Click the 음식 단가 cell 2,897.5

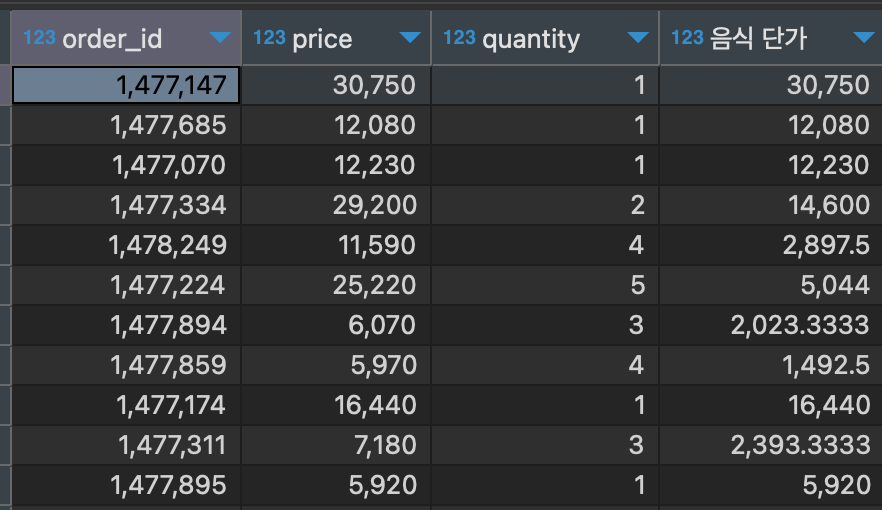coord(771,245)
